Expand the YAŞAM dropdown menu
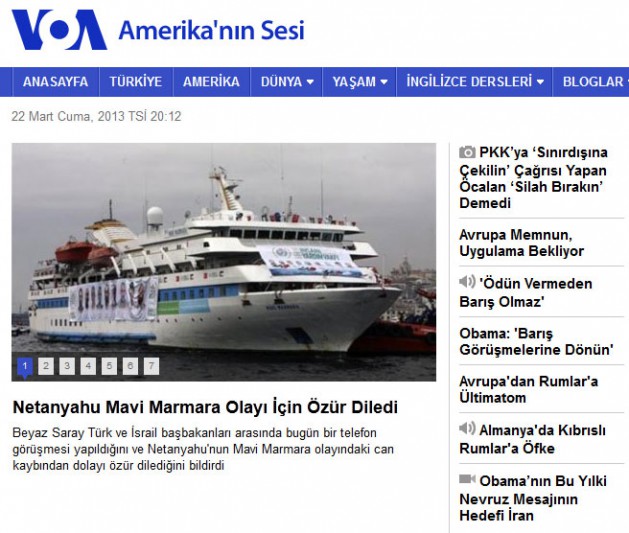Image resolution: width=629 pixels, height=533 pixels. (360, 82)
